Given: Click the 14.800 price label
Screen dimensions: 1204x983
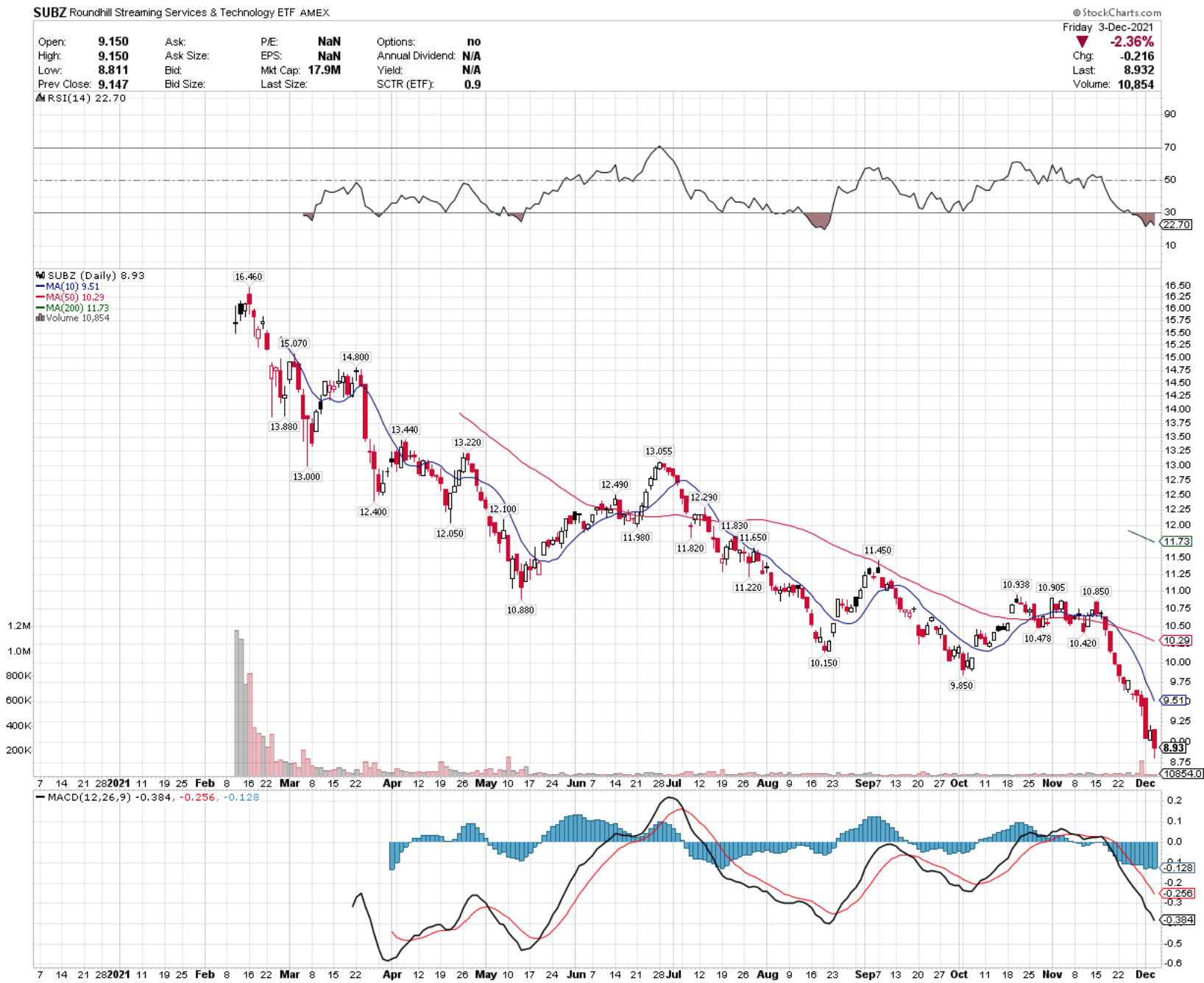Looking at the screenshot, I should [355, 357].
